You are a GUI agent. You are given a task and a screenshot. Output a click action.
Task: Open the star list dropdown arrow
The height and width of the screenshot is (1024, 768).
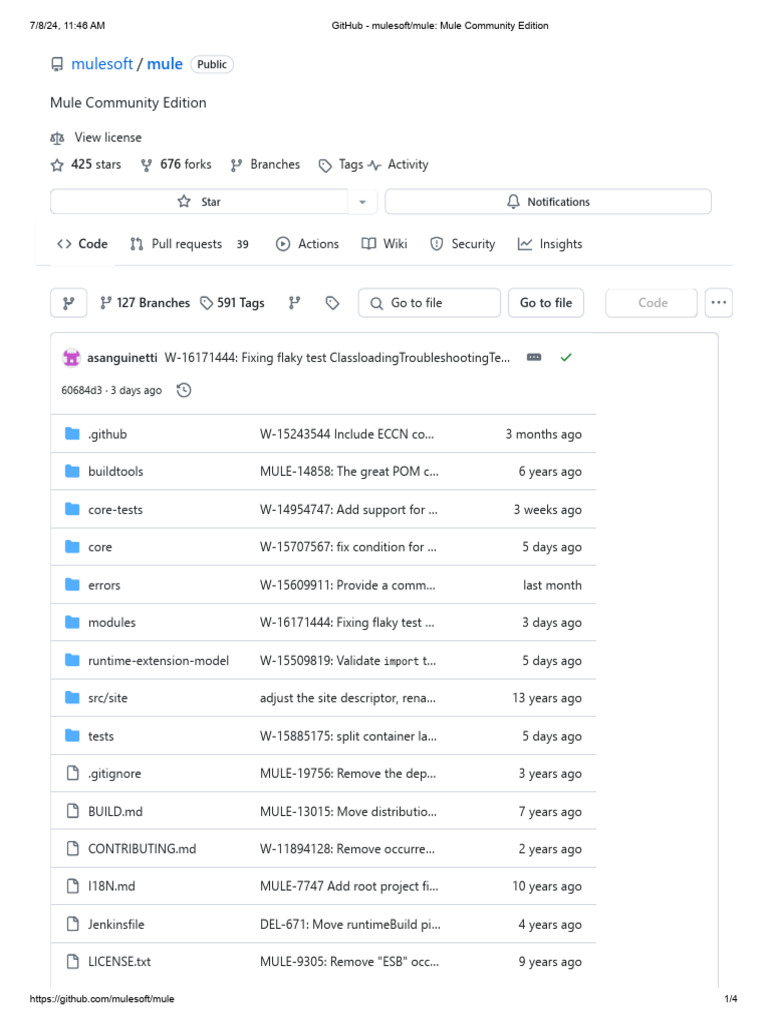click(363, 202)
